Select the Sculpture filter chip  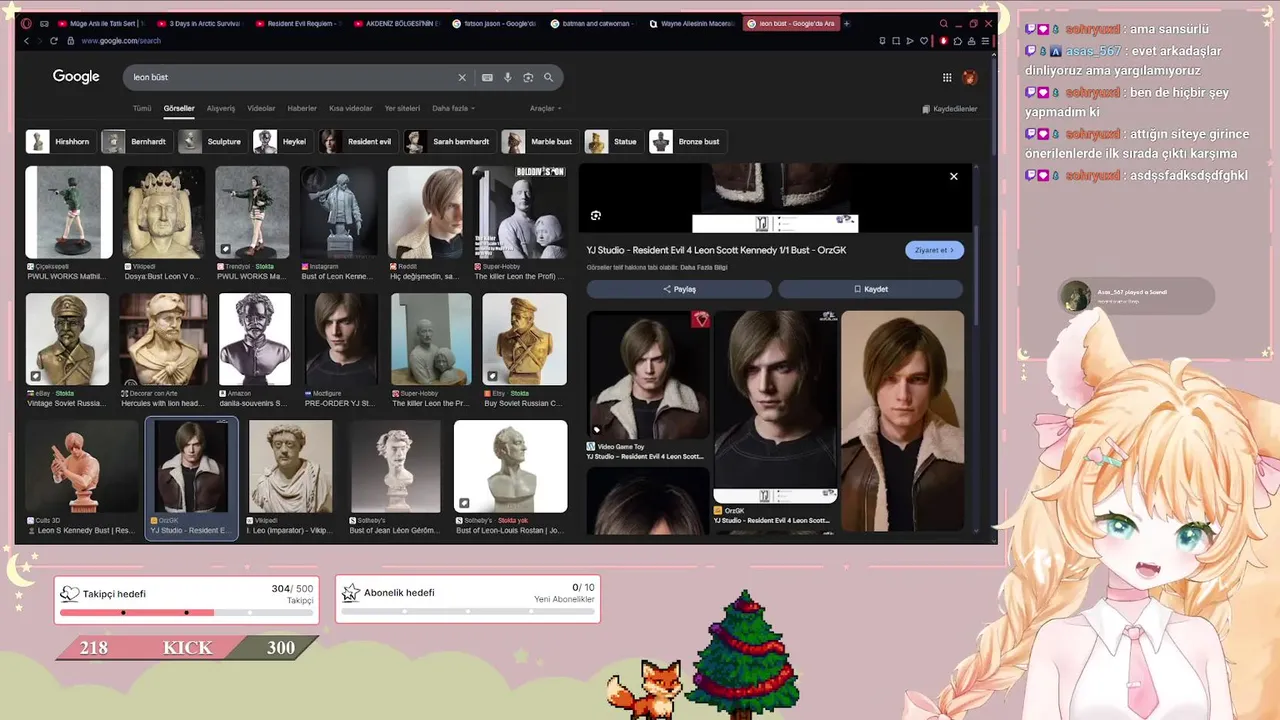pos(211,141)
